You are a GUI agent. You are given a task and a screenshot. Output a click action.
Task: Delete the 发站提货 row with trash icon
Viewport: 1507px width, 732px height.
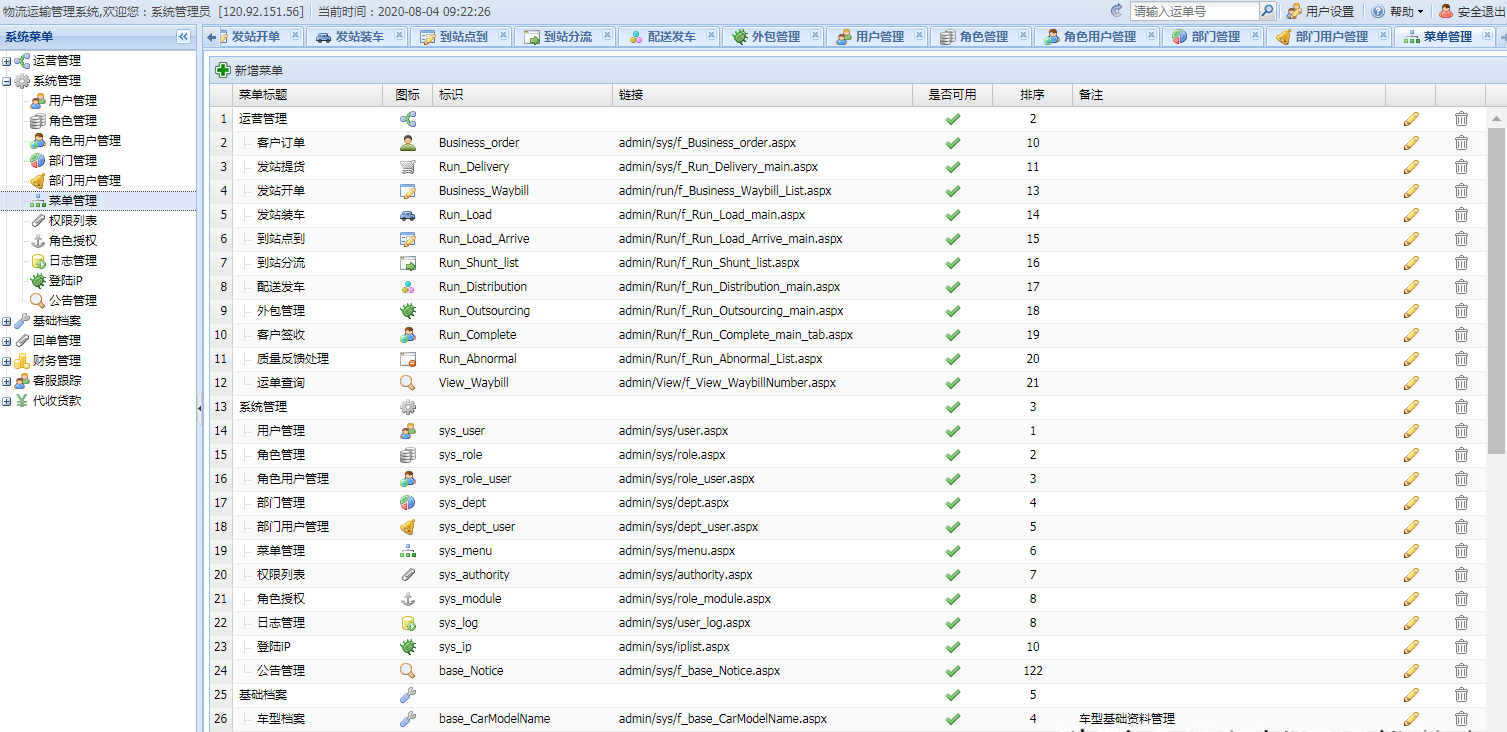tap(1461, 167)
